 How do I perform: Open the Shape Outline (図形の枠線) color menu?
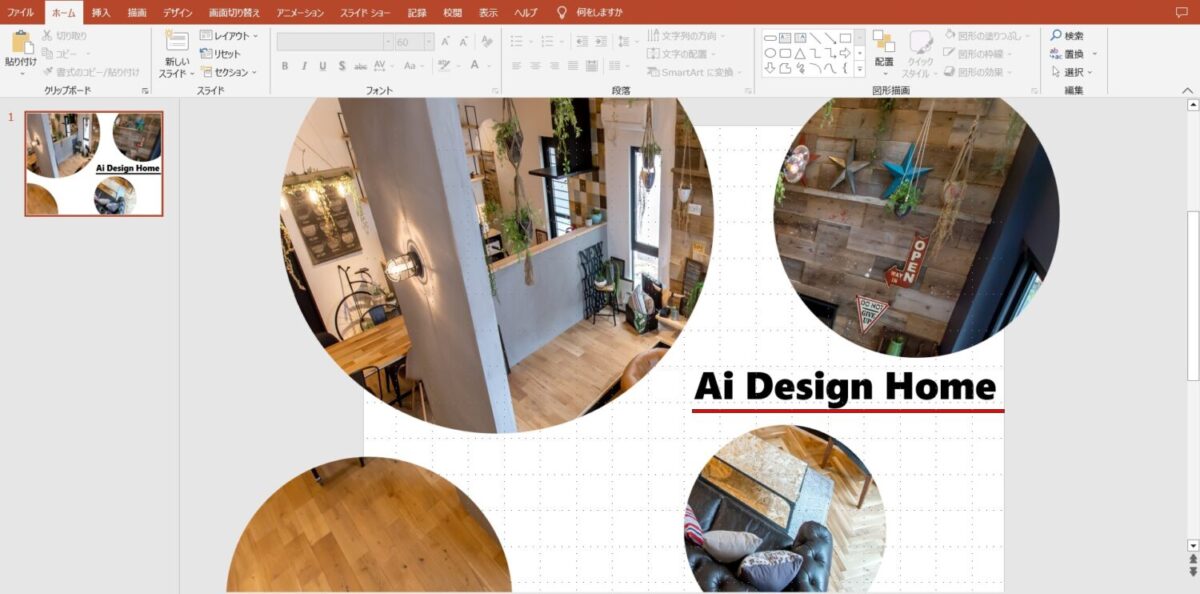tap(977, 54)
